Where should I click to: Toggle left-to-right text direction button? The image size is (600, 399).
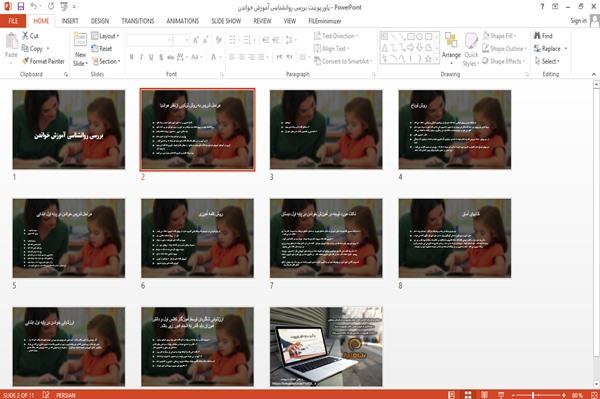click(x=279, y=57)
